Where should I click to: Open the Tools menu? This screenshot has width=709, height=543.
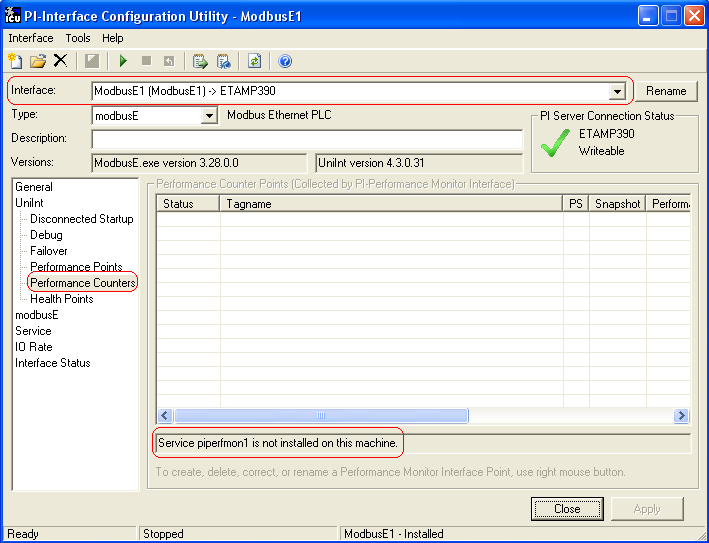coord(78,38)
